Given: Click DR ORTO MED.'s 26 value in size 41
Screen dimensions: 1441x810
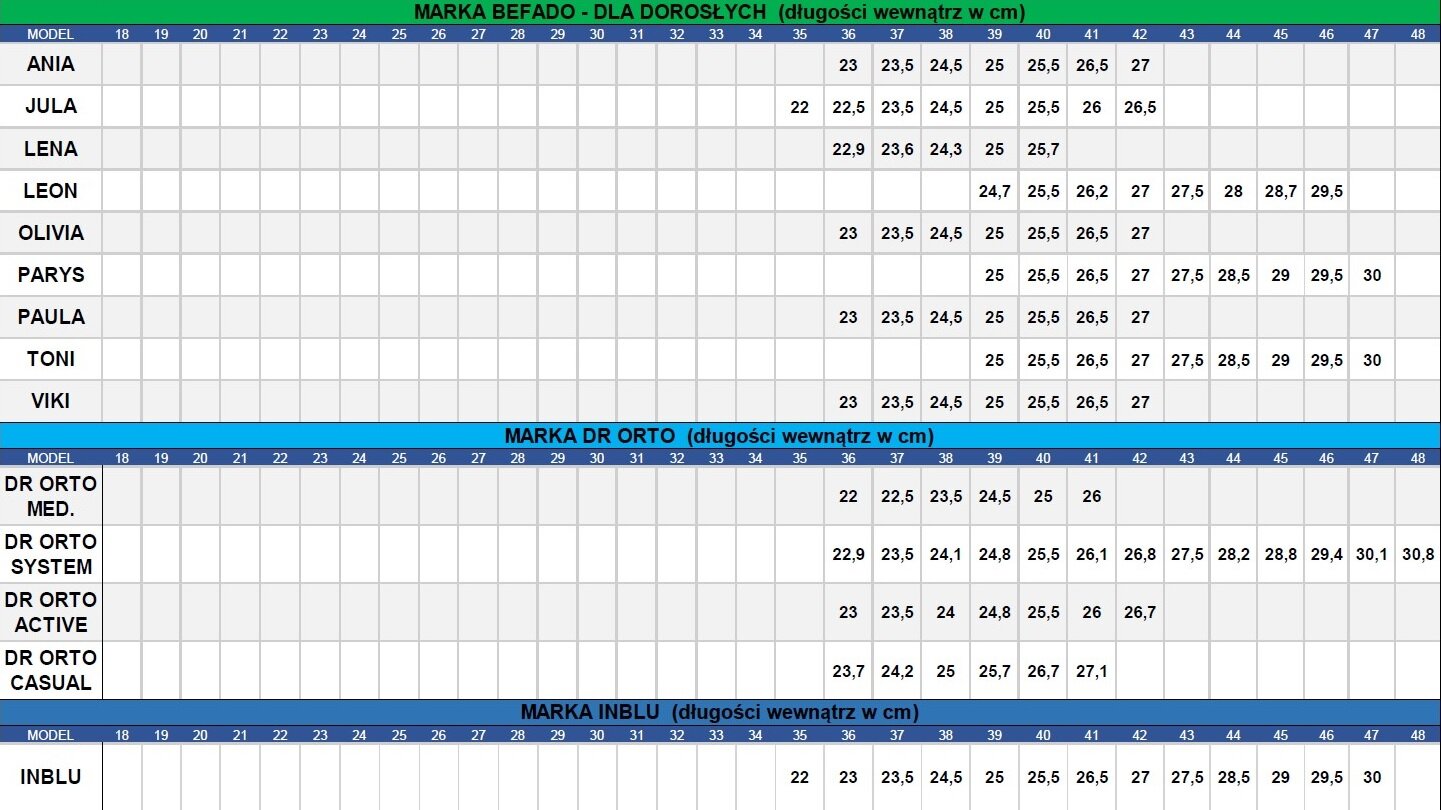Looking at the screenshot, I should click(x=1092, y=496).
